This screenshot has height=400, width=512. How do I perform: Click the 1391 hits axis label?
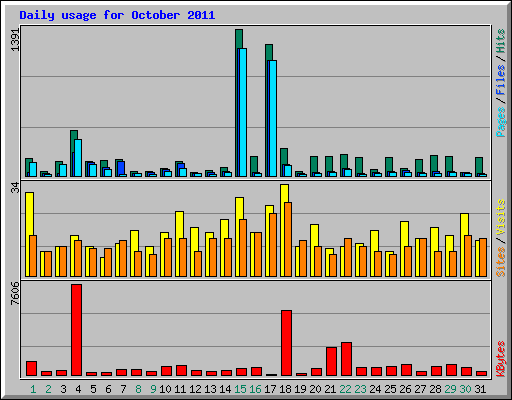click(x=16, y=39)
